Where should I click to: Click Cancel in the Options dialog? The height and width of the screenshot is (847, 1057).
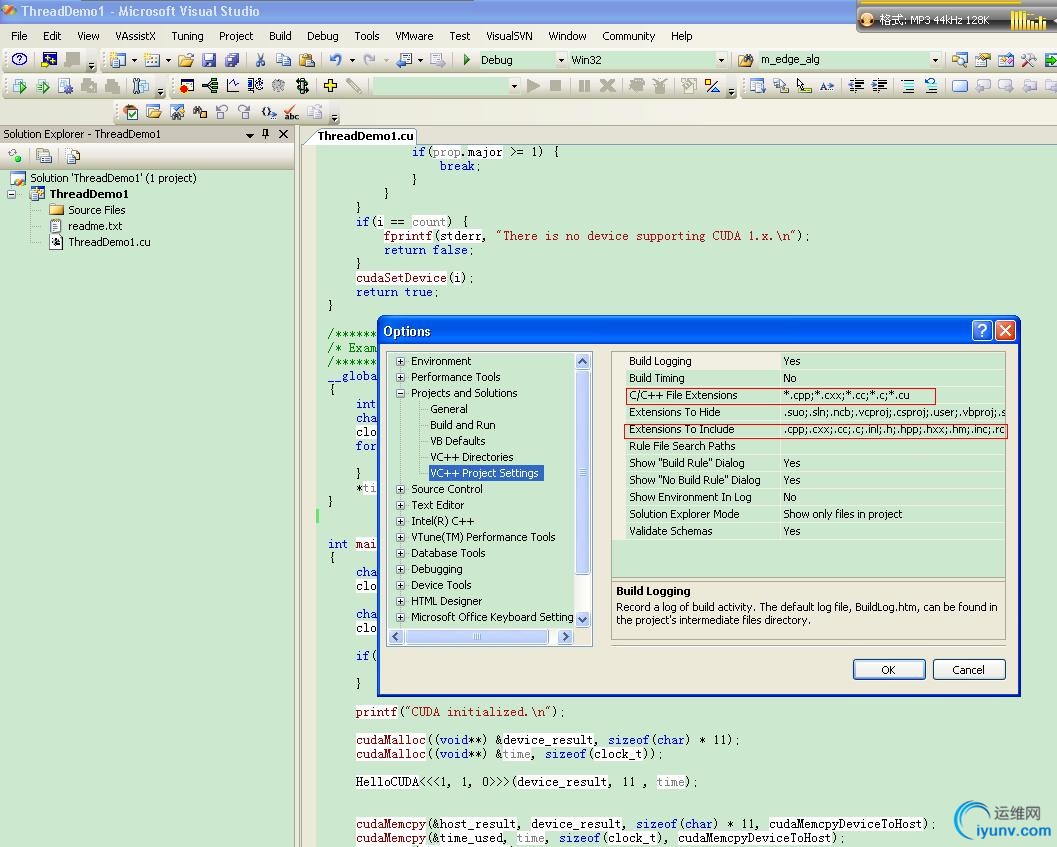pos(968,670)
